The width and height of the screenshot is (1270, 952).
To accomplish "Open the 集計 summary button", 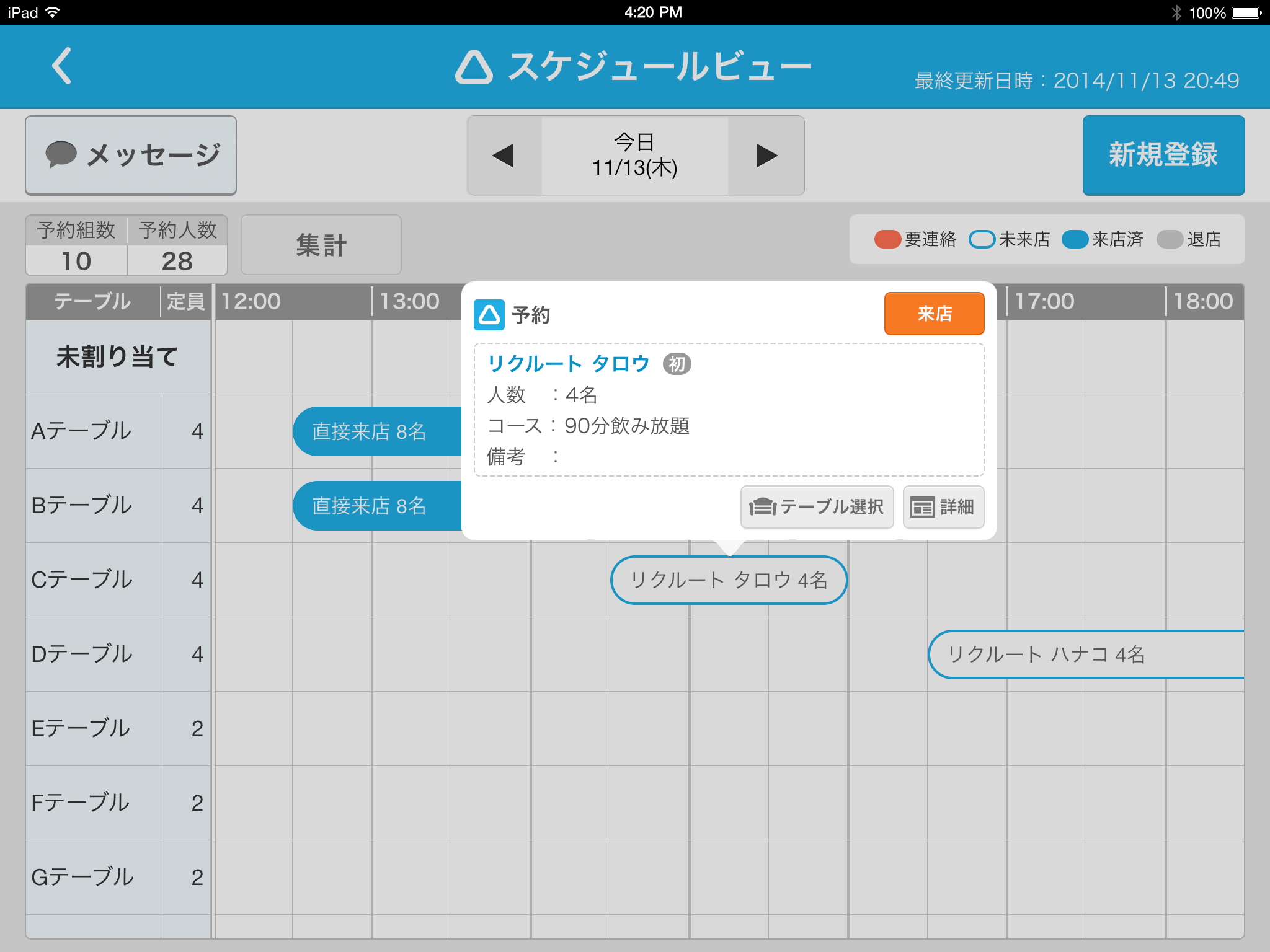I will tap(321, 245).
